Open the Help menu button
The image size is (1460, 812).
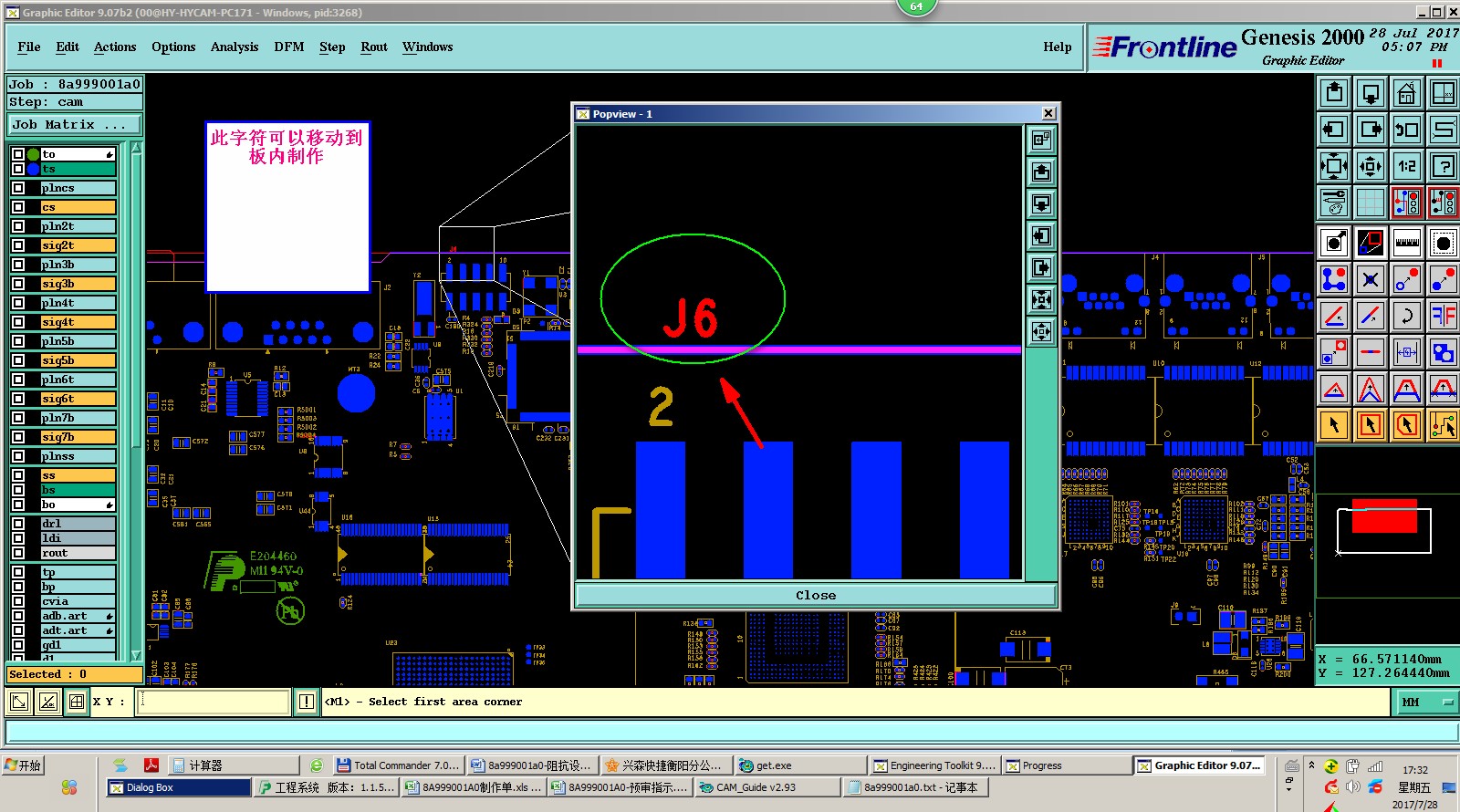(1058, 47)
